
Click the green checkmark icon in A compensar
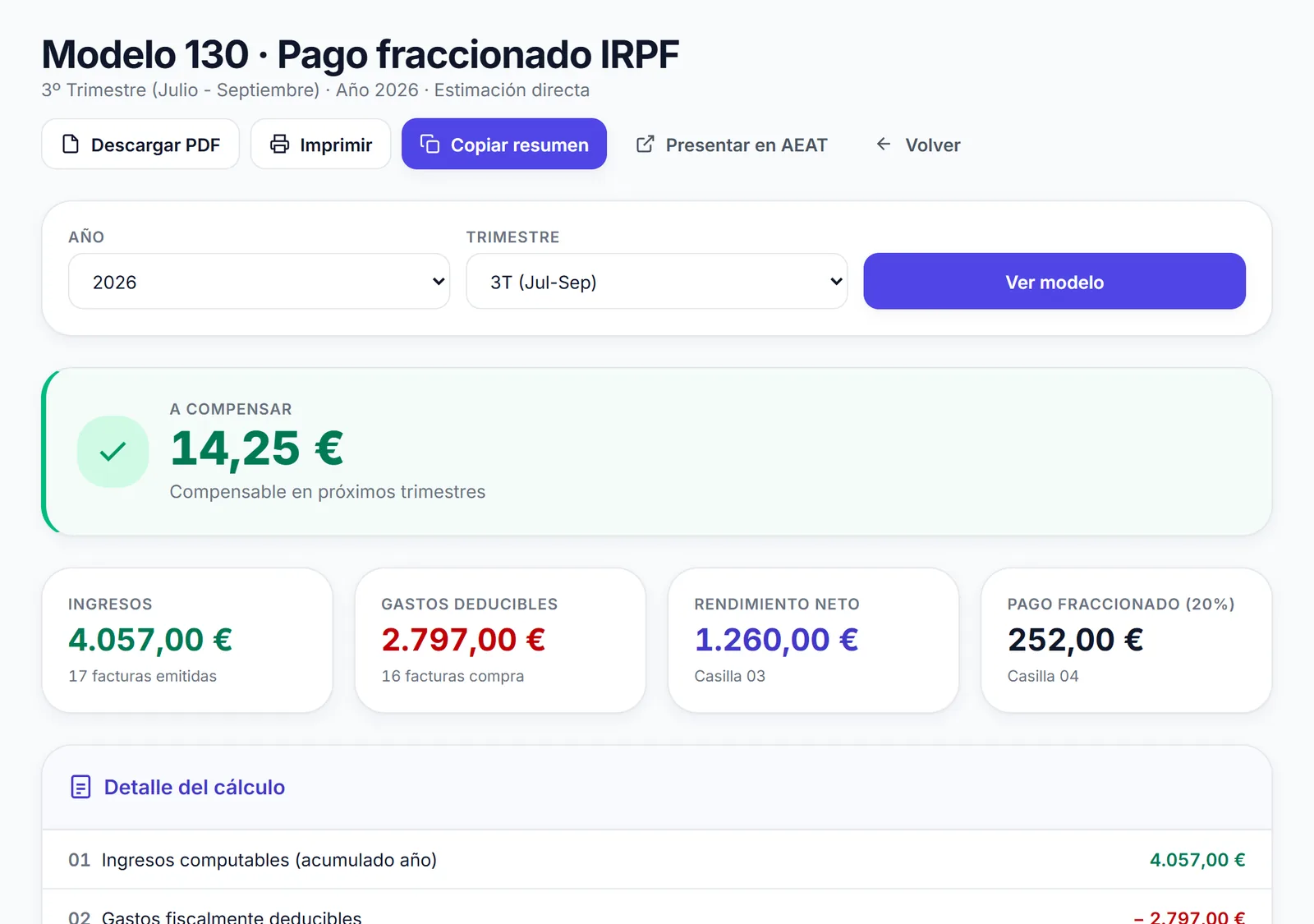point(113,452)
